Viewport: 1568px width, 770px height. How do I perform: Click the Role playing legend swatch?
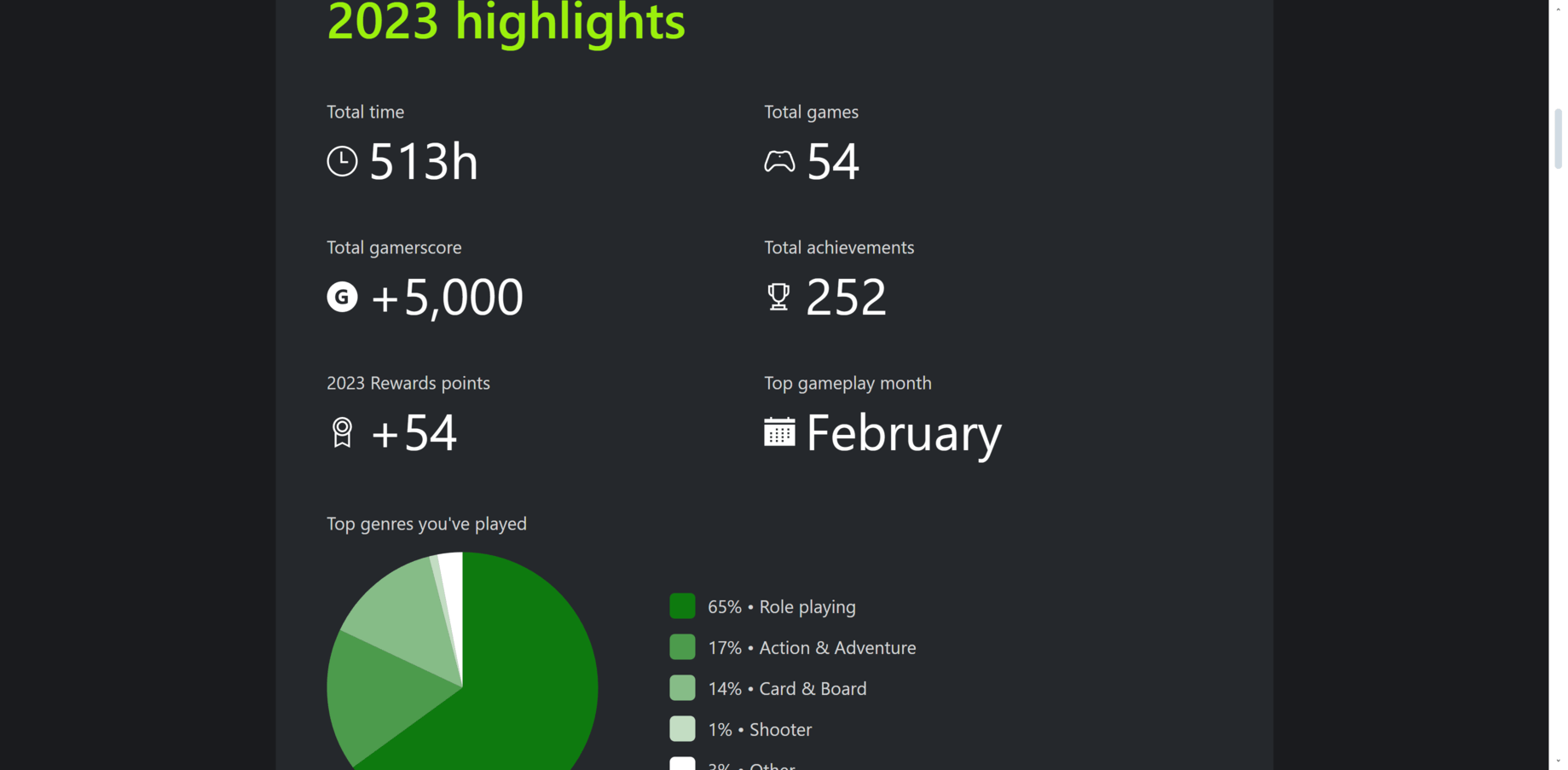(x=682, y=606)
